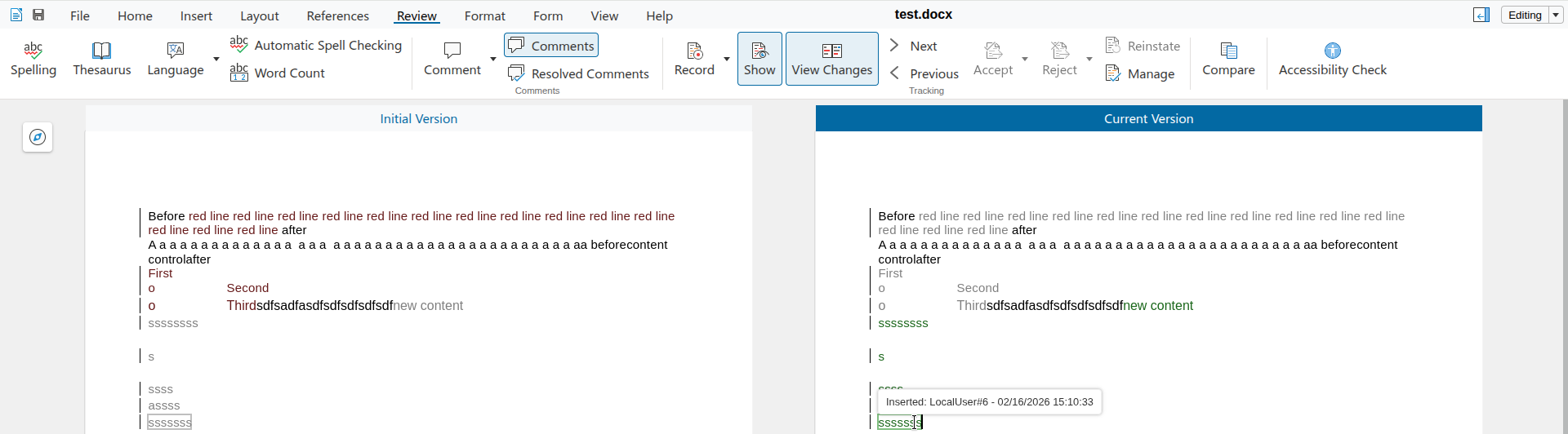Select the Current Version pane header

tap(1148, 118)
